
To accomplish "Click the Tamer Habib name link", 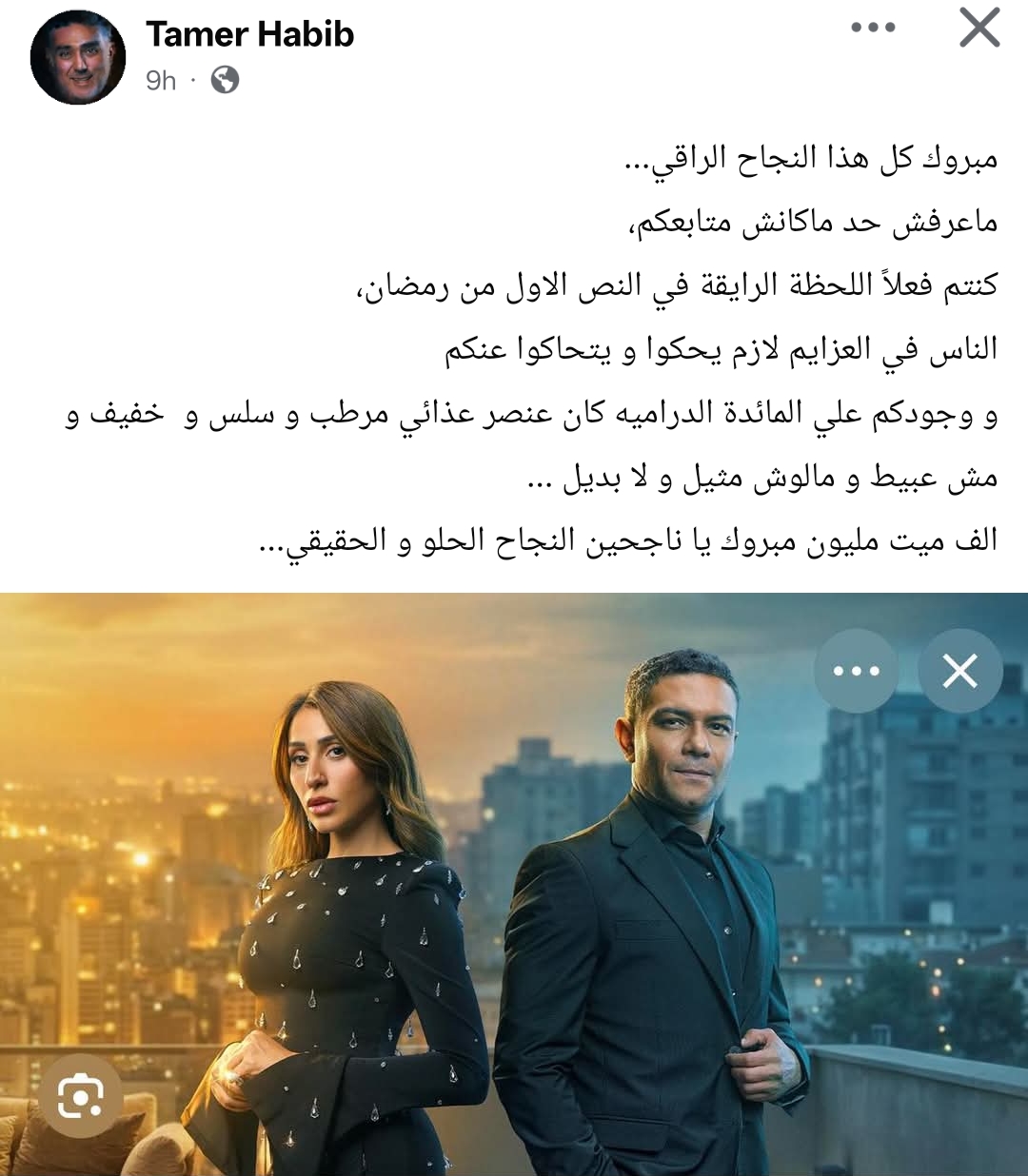I will tap(249, 34).
